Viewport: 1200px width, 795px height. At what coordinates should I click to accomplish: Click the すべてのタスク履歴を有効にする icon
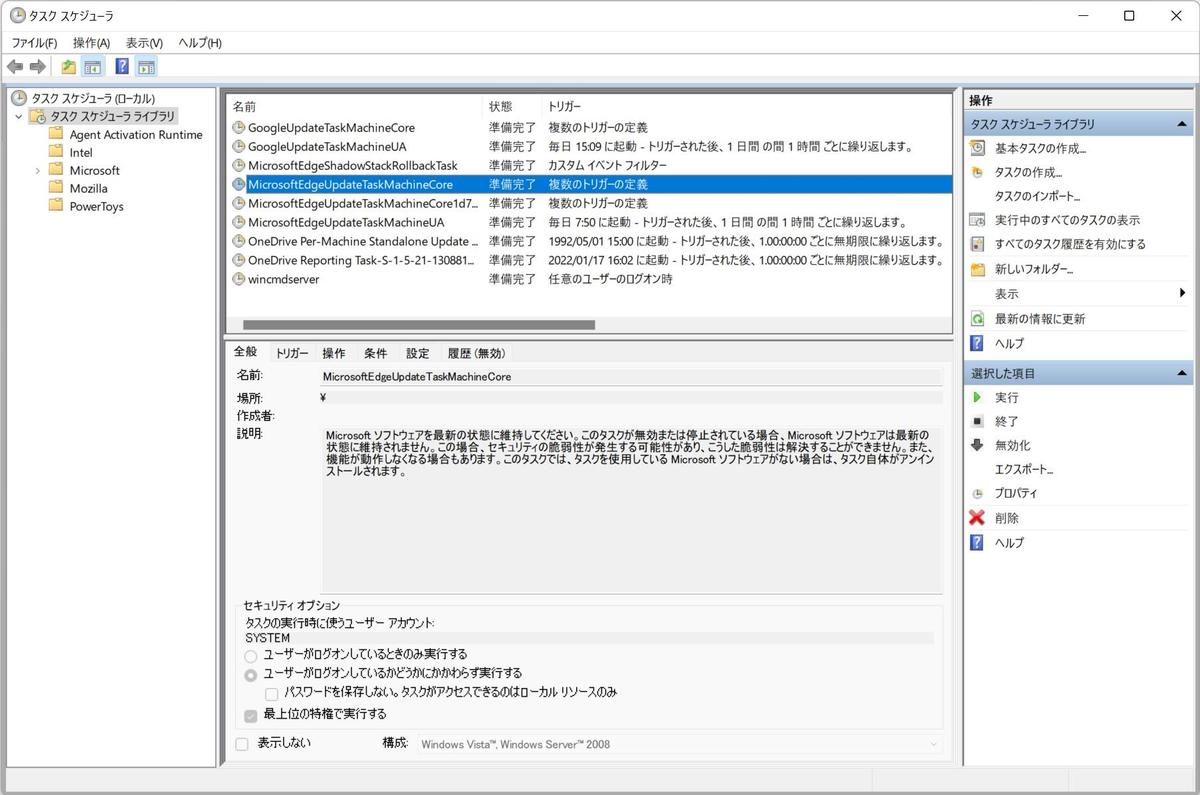tap(978, 244)
